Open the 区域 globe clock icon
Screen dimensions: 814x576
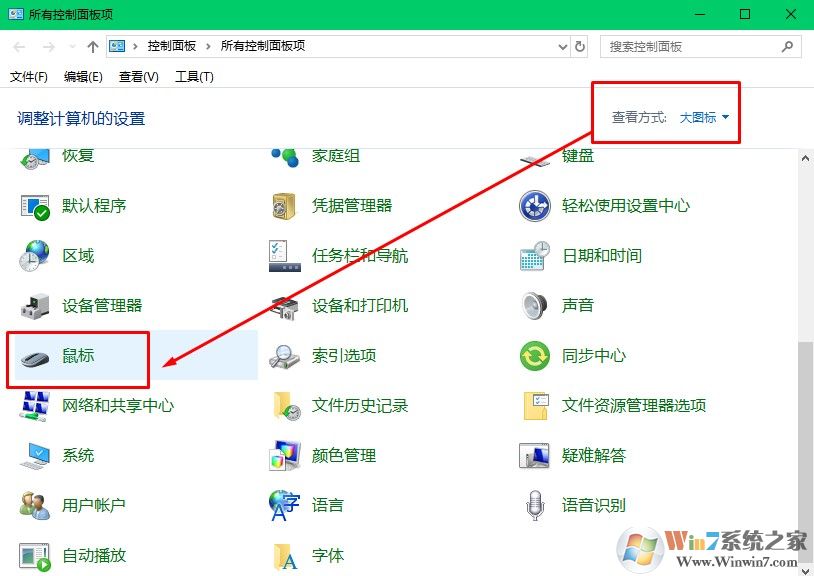[34, 256]
